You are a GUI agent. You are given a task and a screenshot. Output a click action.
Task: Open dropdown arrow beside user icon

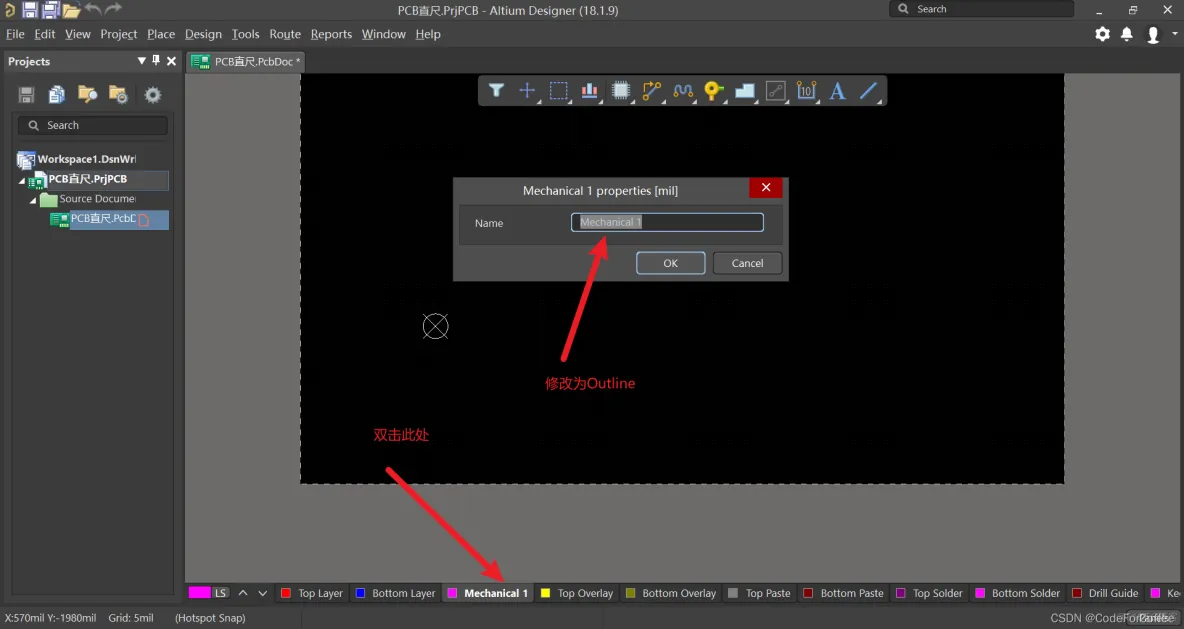point(1174,34)
